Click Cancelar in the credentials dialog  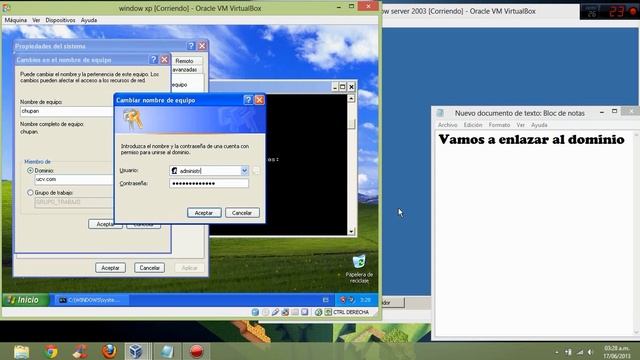(242, 213)
